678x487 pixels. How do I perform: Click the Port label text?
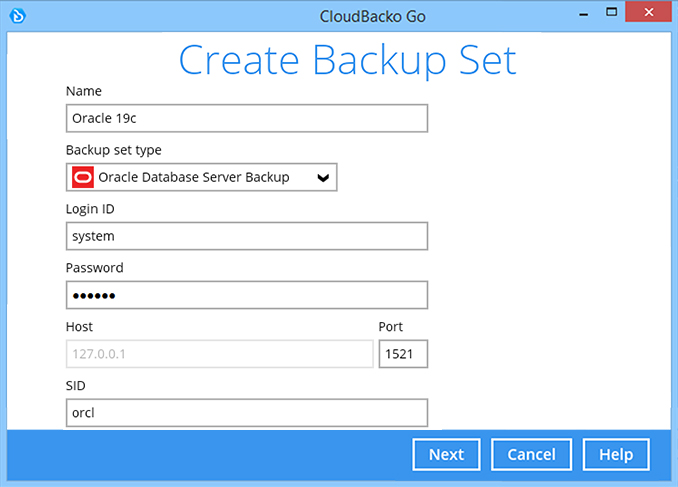390,327
